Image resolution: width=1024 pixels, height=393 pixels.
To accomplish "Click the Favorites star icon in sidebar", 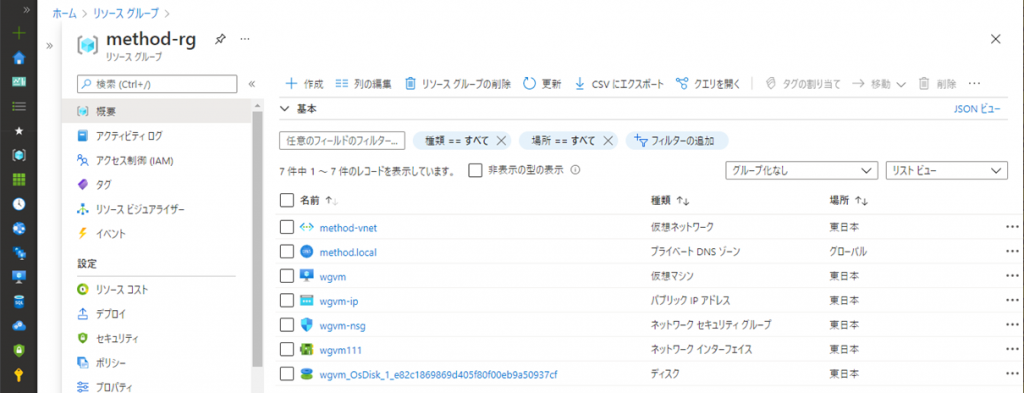I will [19, 131].
